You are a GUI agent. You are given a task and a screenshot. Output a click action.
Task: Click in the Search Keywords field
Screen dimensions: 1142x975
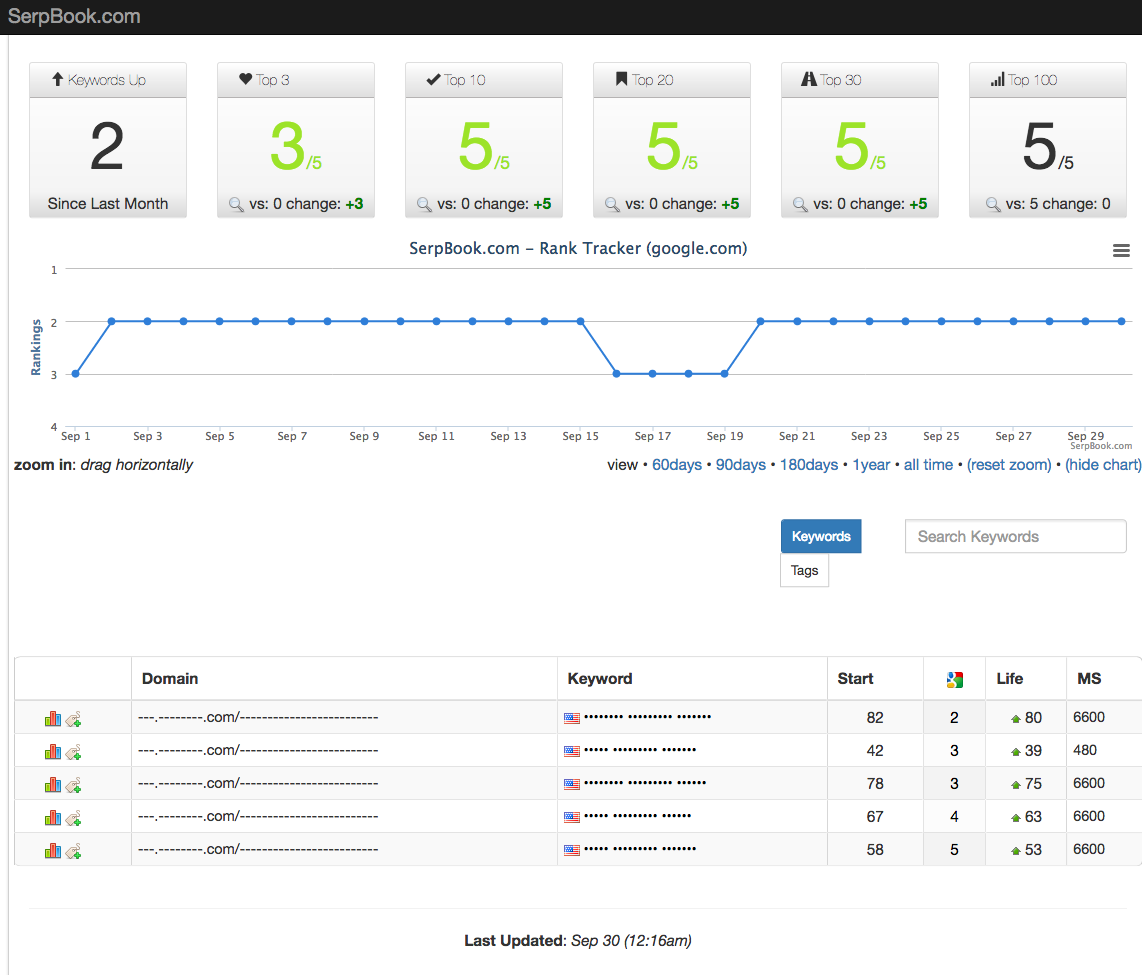(x=1015, y=537)
